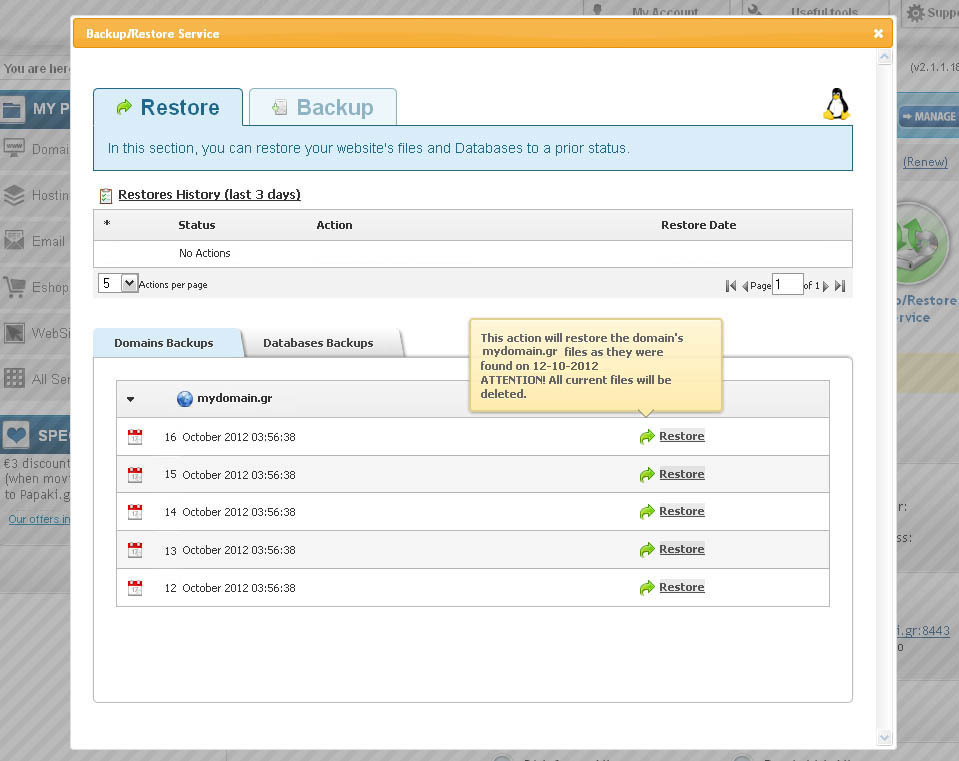Screen dimensions: 959x761
Task: Click green arrow icon for 16 October restore
Action: [647, 437]
